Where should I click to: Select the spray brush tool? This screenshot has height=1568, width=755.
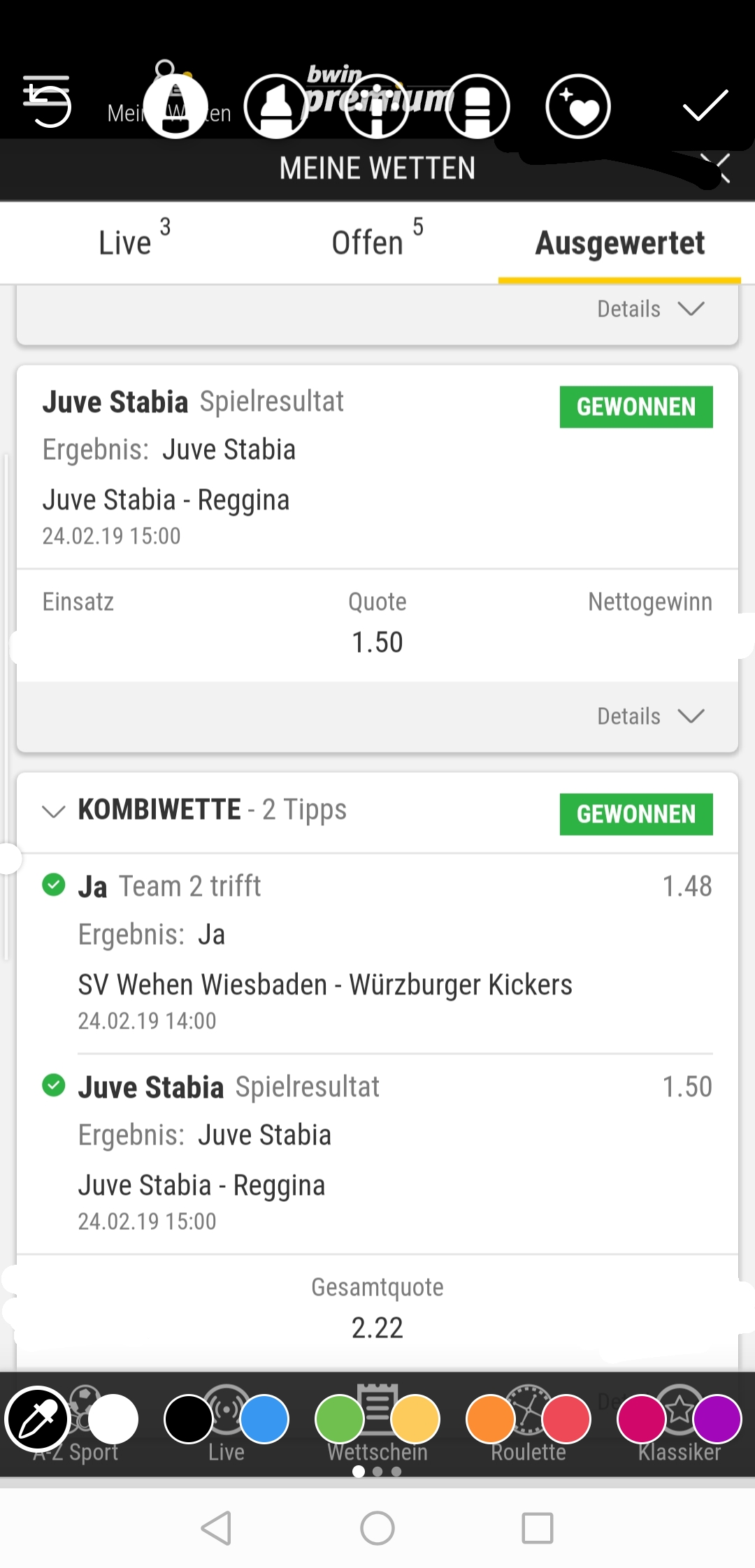(377, 106)
